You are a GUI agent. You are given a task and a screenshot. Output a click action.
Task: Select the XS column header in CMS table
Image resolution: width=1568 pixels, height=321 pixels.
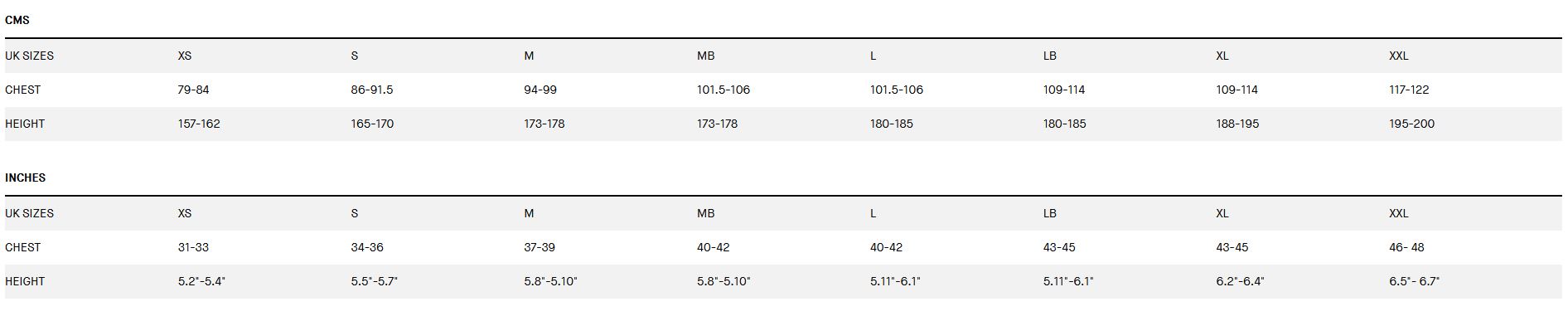point(185,56)
